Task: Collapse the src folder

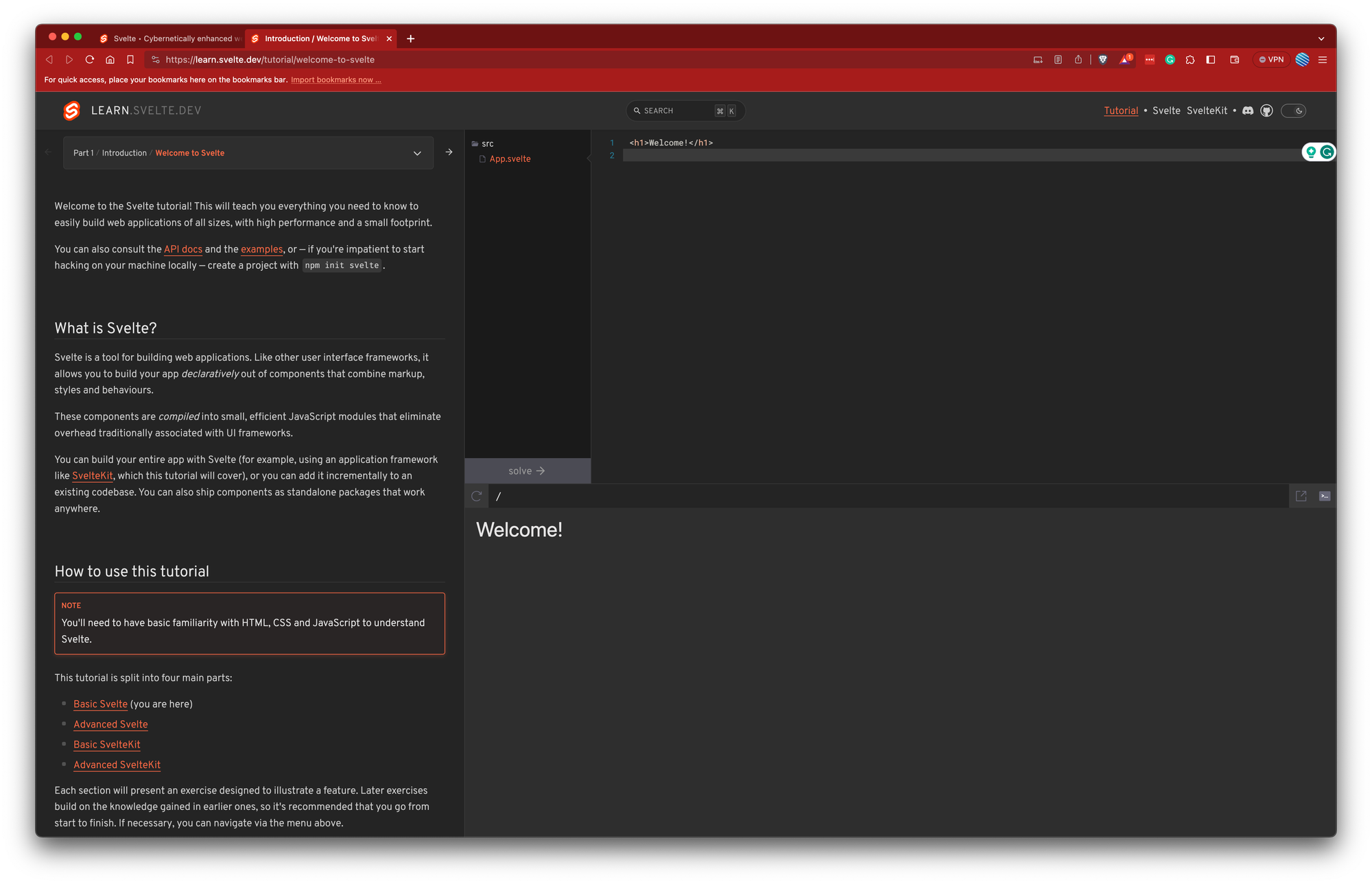Action: click(x=483, y=143)
